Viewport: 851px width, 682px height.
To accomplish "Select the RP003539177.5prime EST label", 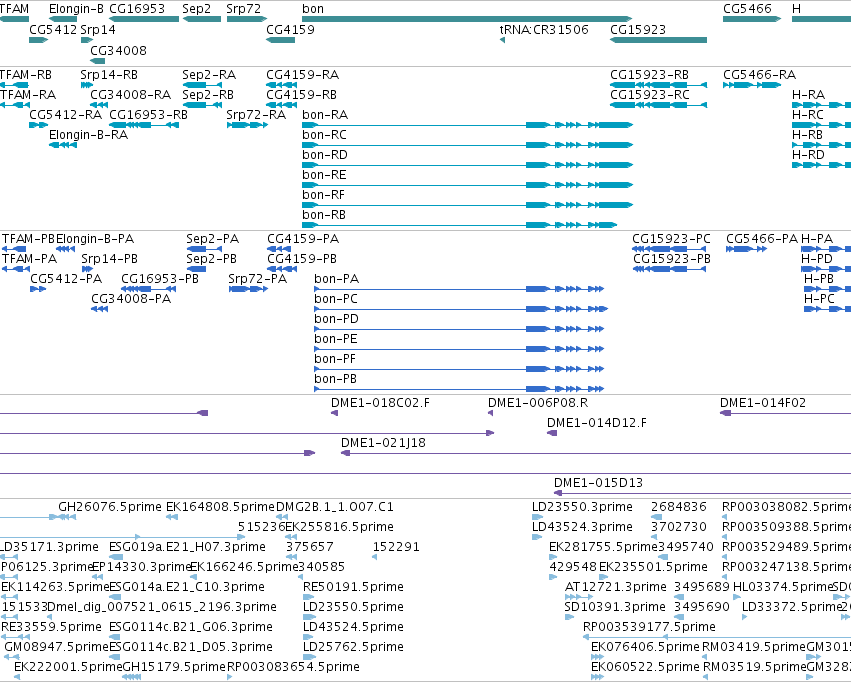I will (x=649, y=627).
